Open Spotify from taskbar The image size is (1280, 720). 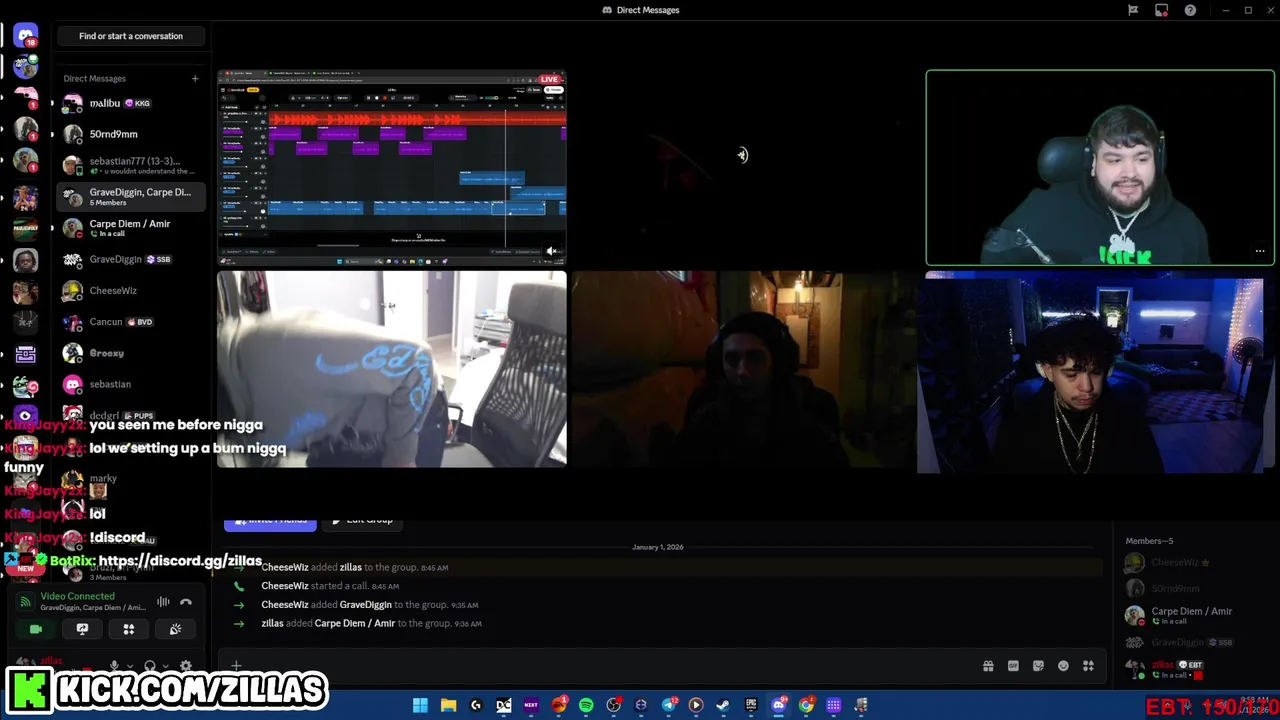pos(586,705)
